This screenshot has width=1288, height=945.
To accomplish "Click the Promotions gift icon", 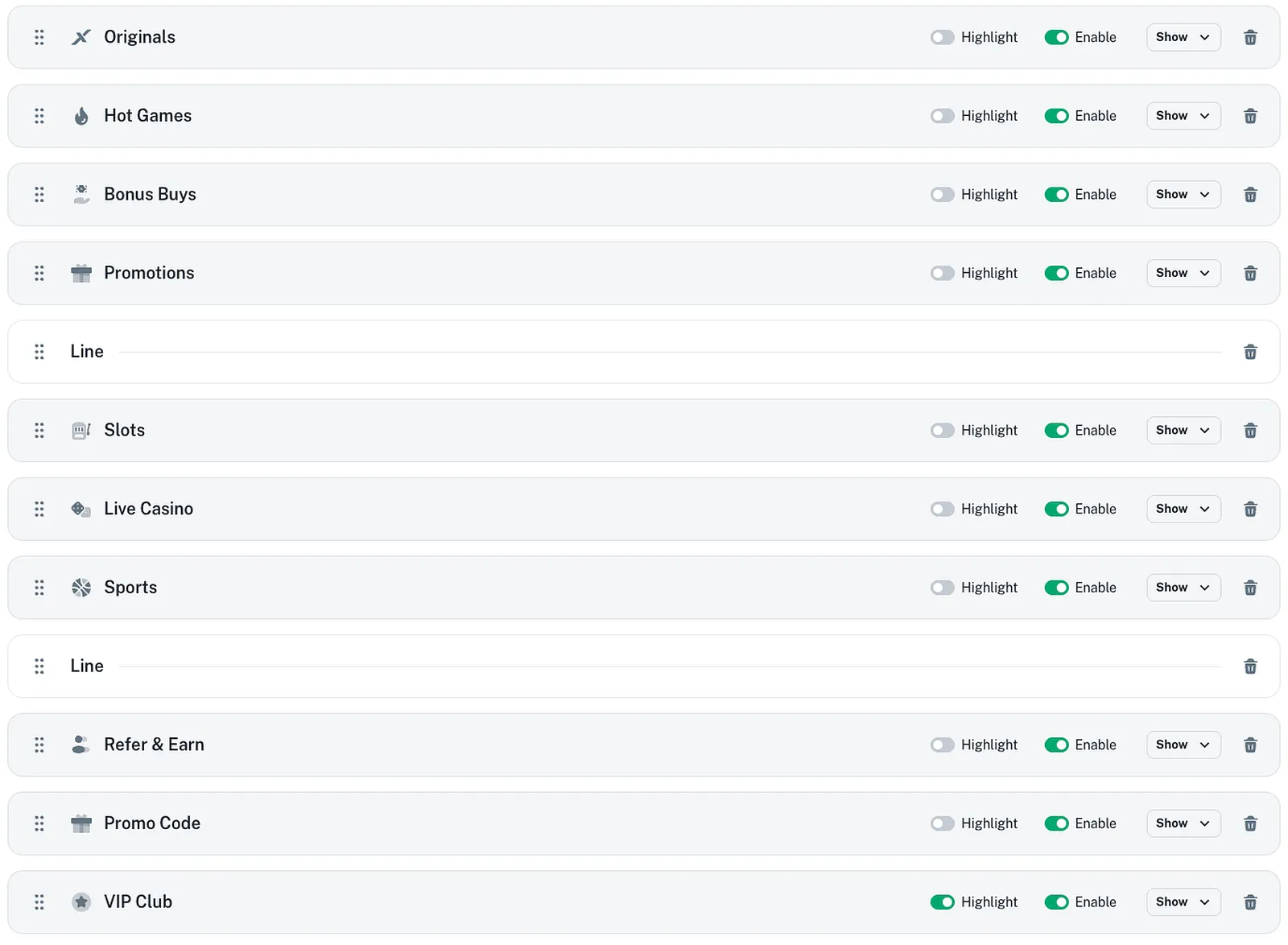I will (x=81, y=273).
